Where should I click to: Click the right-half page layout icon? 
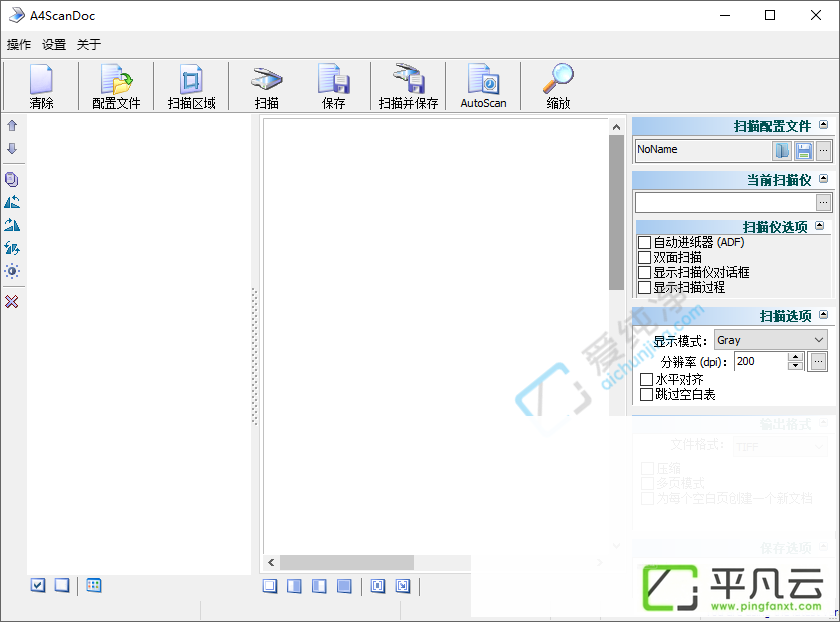pos(294,586)
